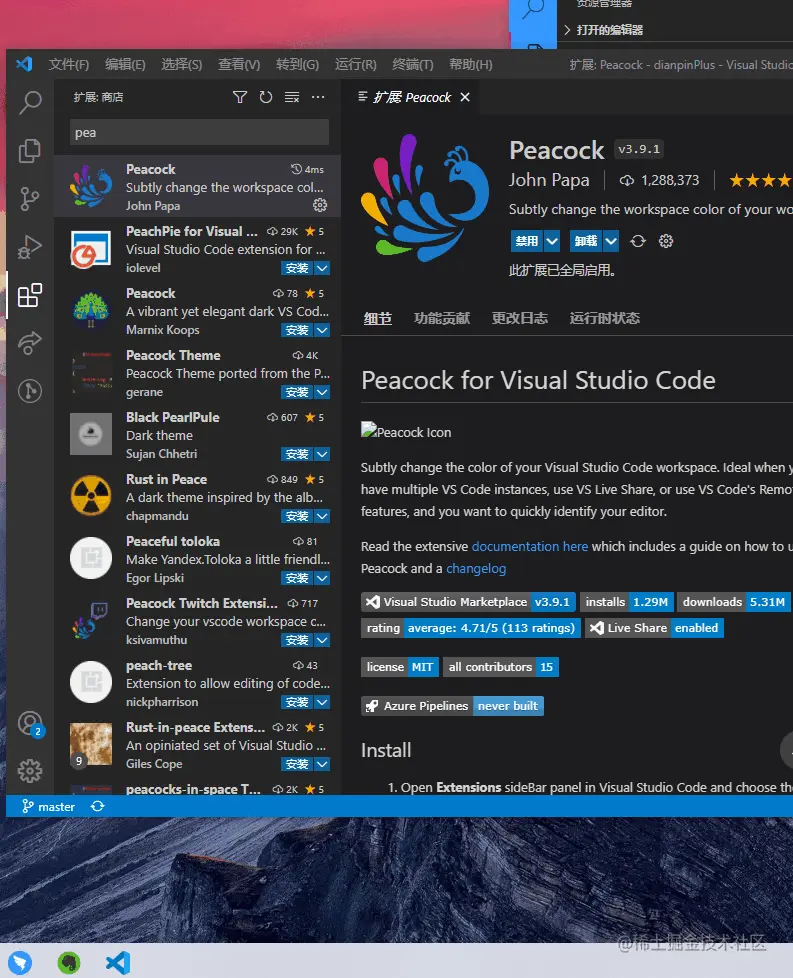This screenshot has width=793, height=978.
Task: Switch to the 功能贡献 tab
Action: pos(442,319)
